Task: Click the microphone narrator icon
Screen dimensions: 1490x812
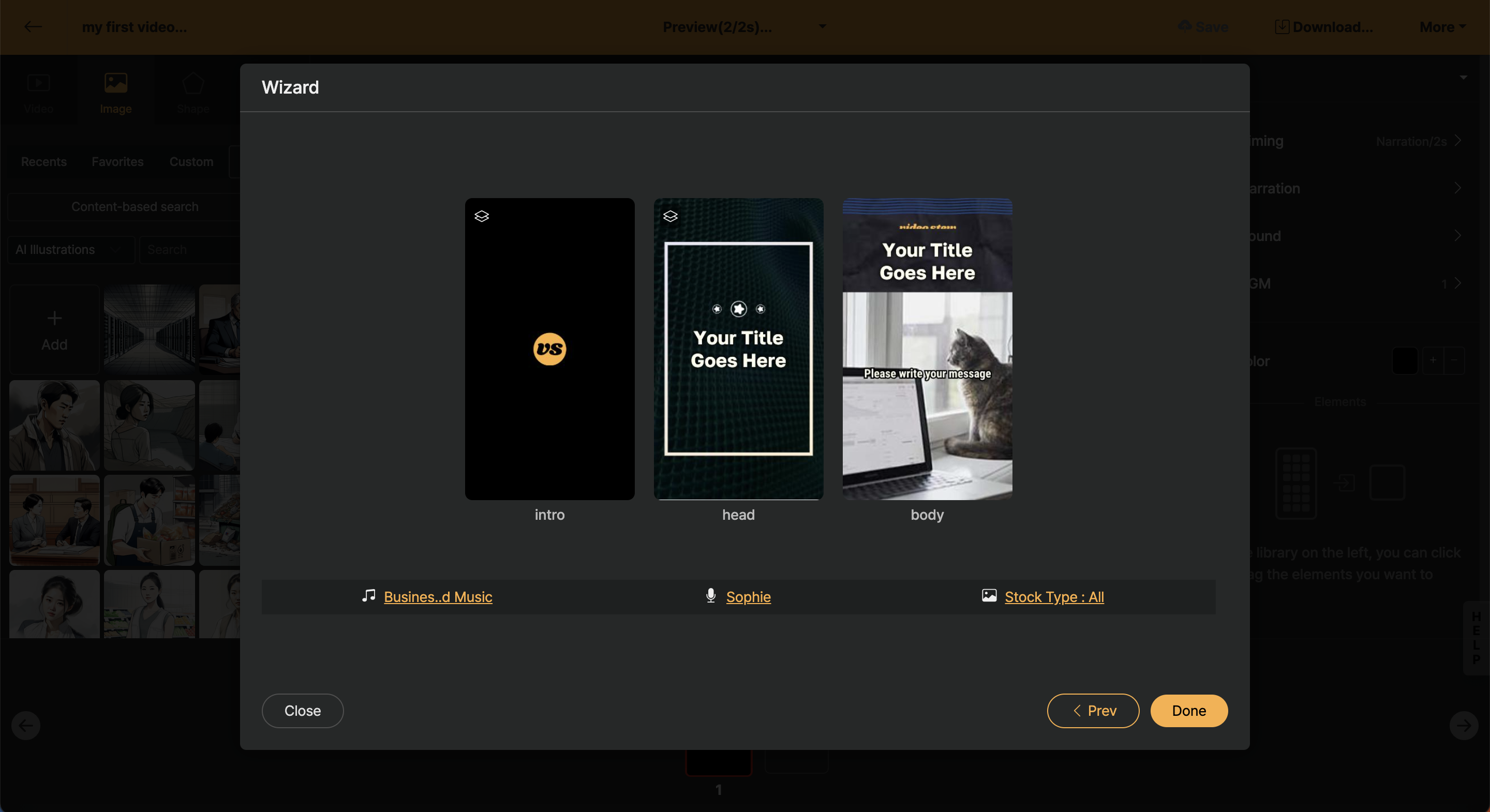Action: click(711, 596)
